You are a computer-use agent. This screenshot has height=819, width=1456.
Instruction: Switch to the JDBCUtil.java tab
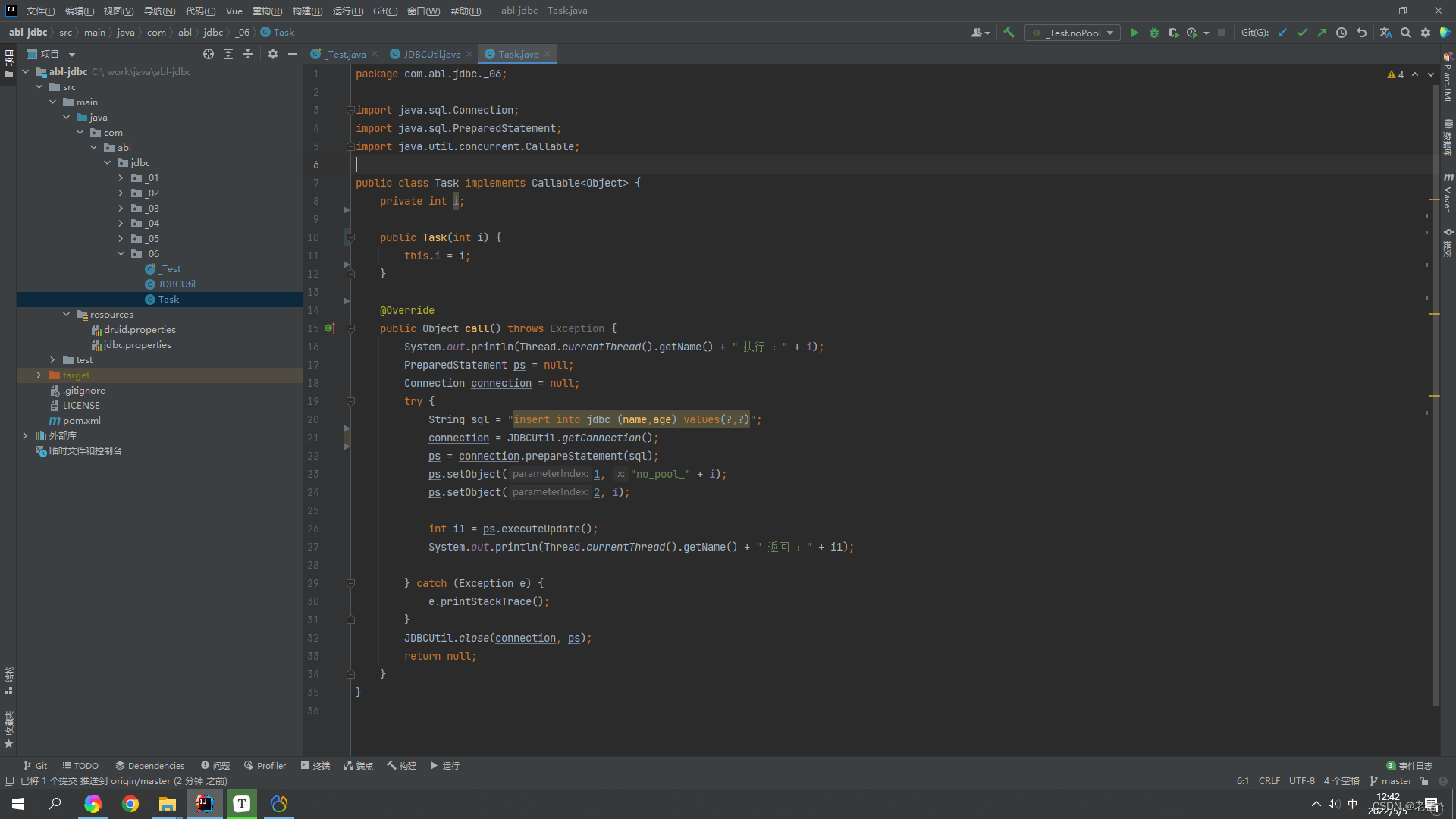point(431,54)
